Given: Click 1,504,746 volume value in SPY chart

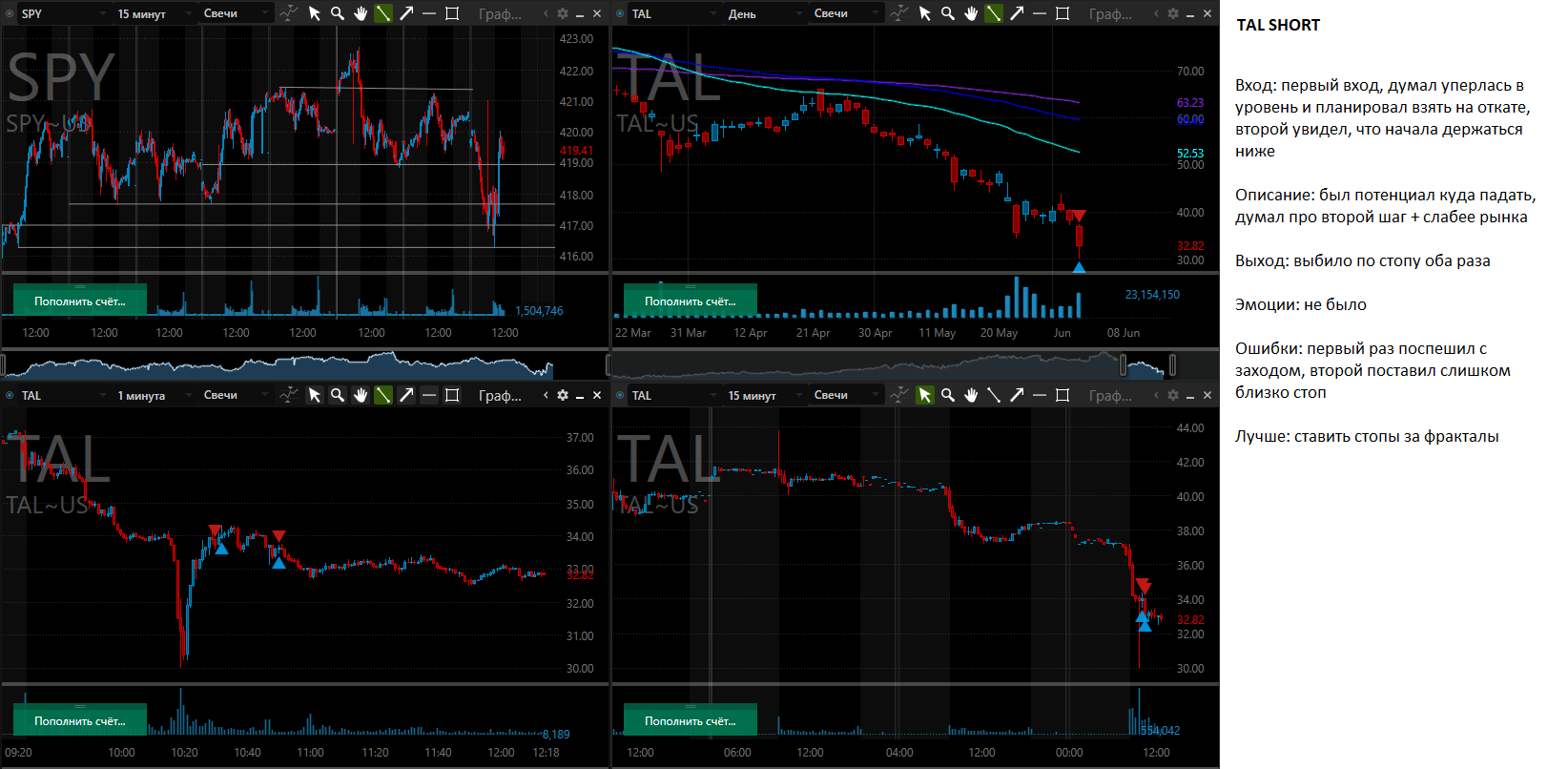Looking at the screenshot, I should [x=539, y=310].
